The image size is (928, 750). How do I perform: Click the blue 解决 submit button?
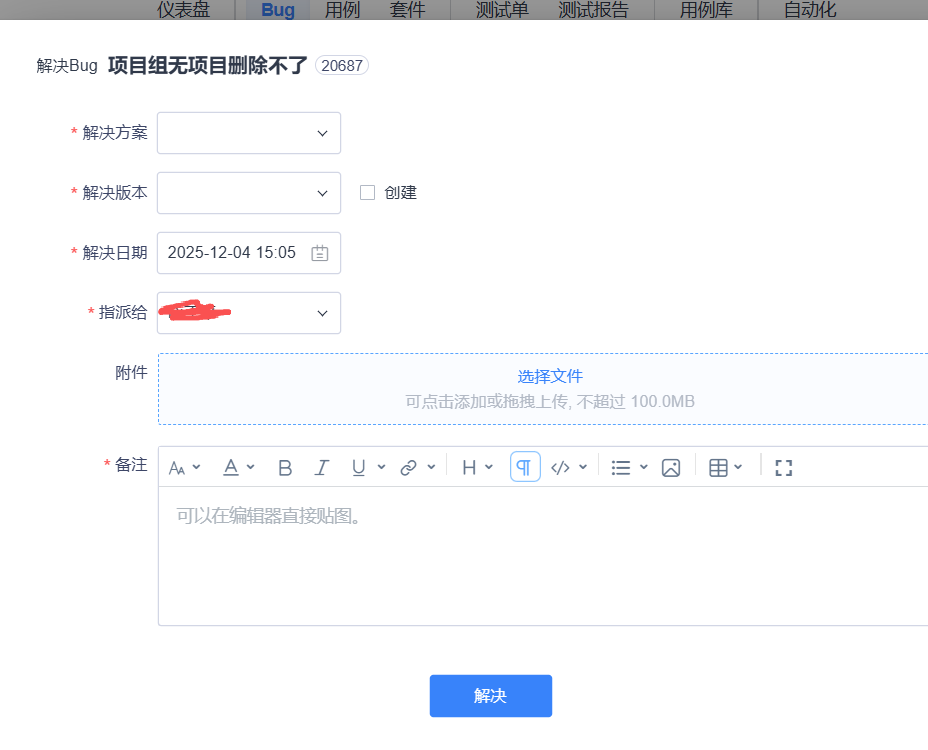[490, 696]
